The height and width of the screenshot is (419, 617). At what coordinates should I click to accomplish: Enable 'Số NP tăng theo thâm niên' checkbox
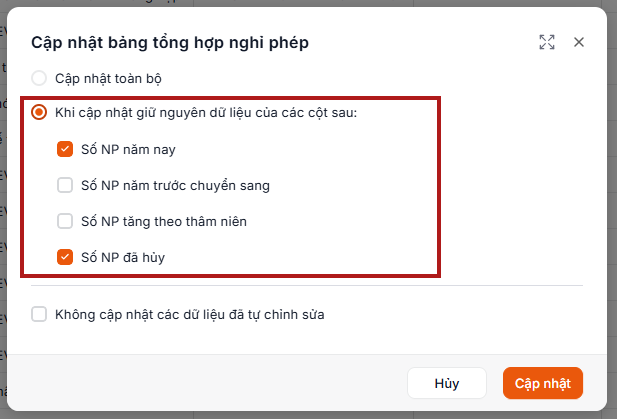65,221
